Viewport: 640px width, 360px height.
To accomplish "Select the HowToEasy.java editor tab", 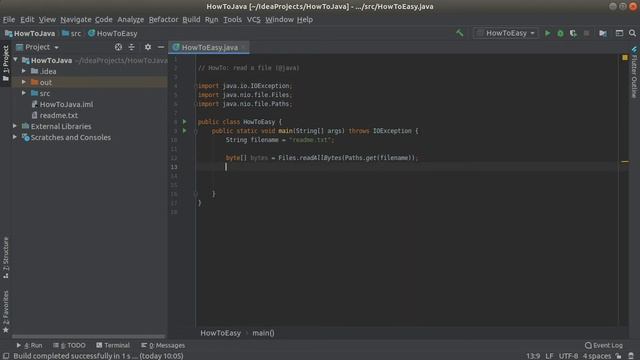I will (x=209, y=47).
